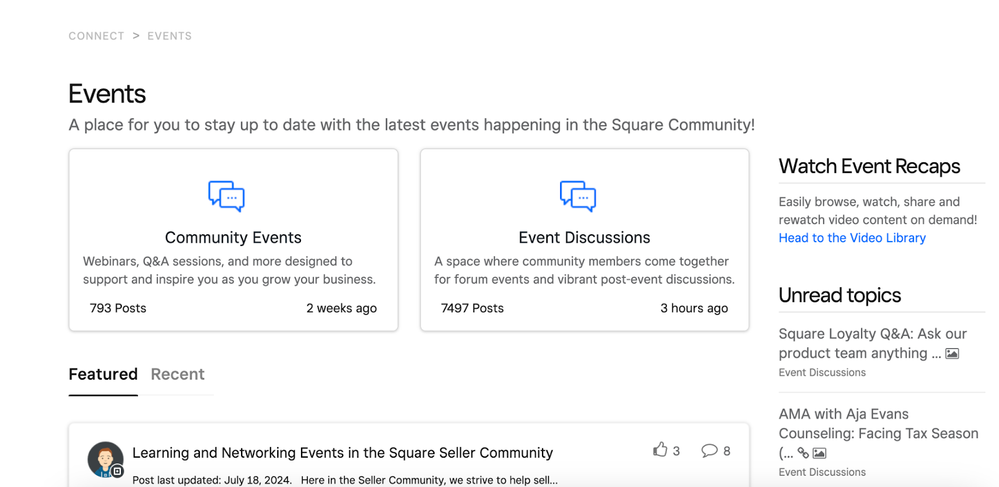The height and width of the screenshot is (487, 999).
Task: Click the comment bubble icon on post
Action: click(x=709, y=451)
